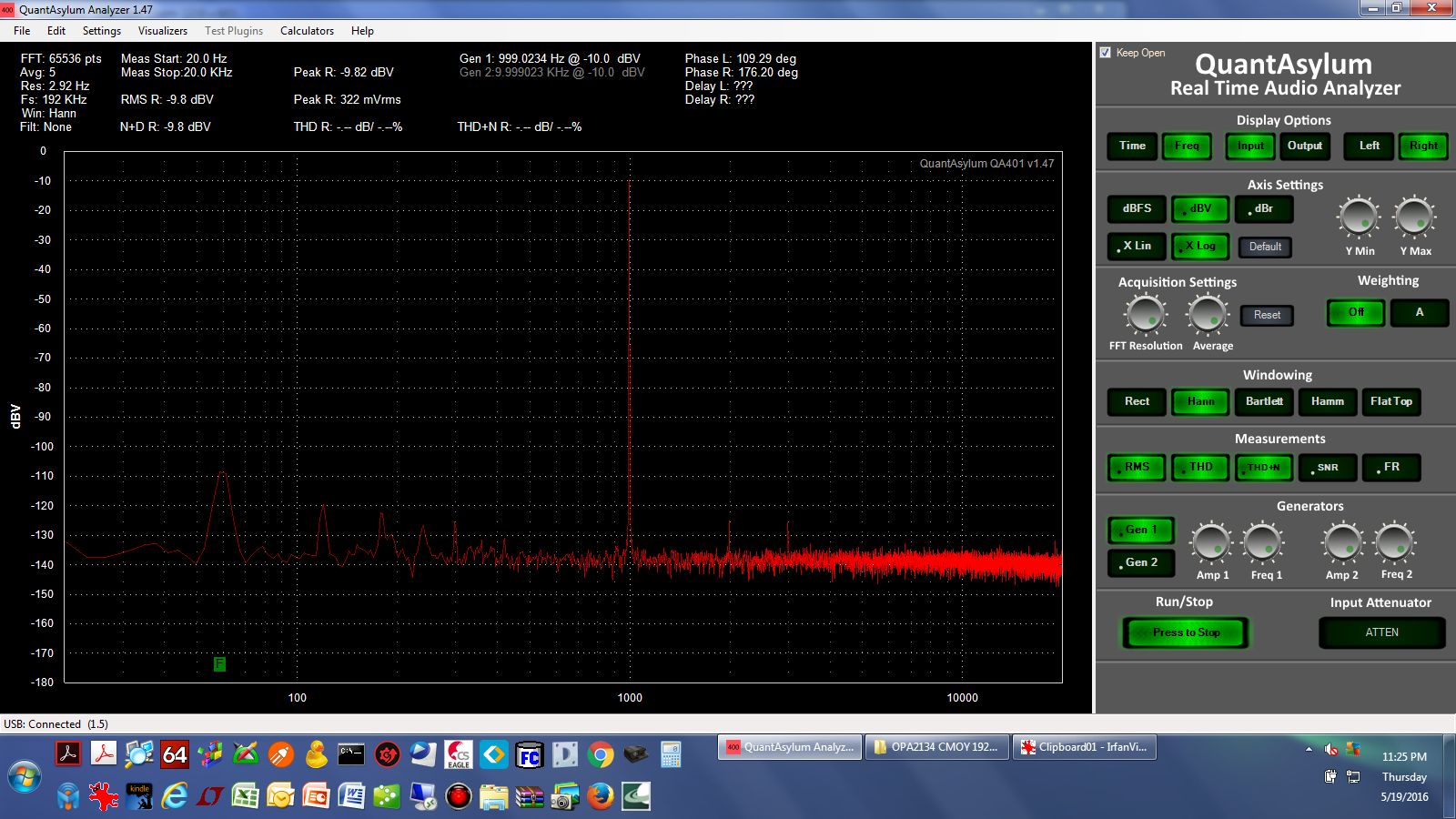This screenshot has width=1456, height=819.
Task: Toggle the Output display button
Action: click(x=1305, y=146)
